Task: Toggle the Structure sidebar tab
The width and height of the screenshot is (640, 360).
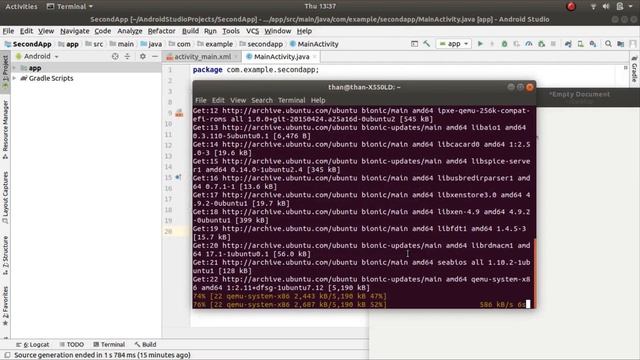Action: coord(5,255)
